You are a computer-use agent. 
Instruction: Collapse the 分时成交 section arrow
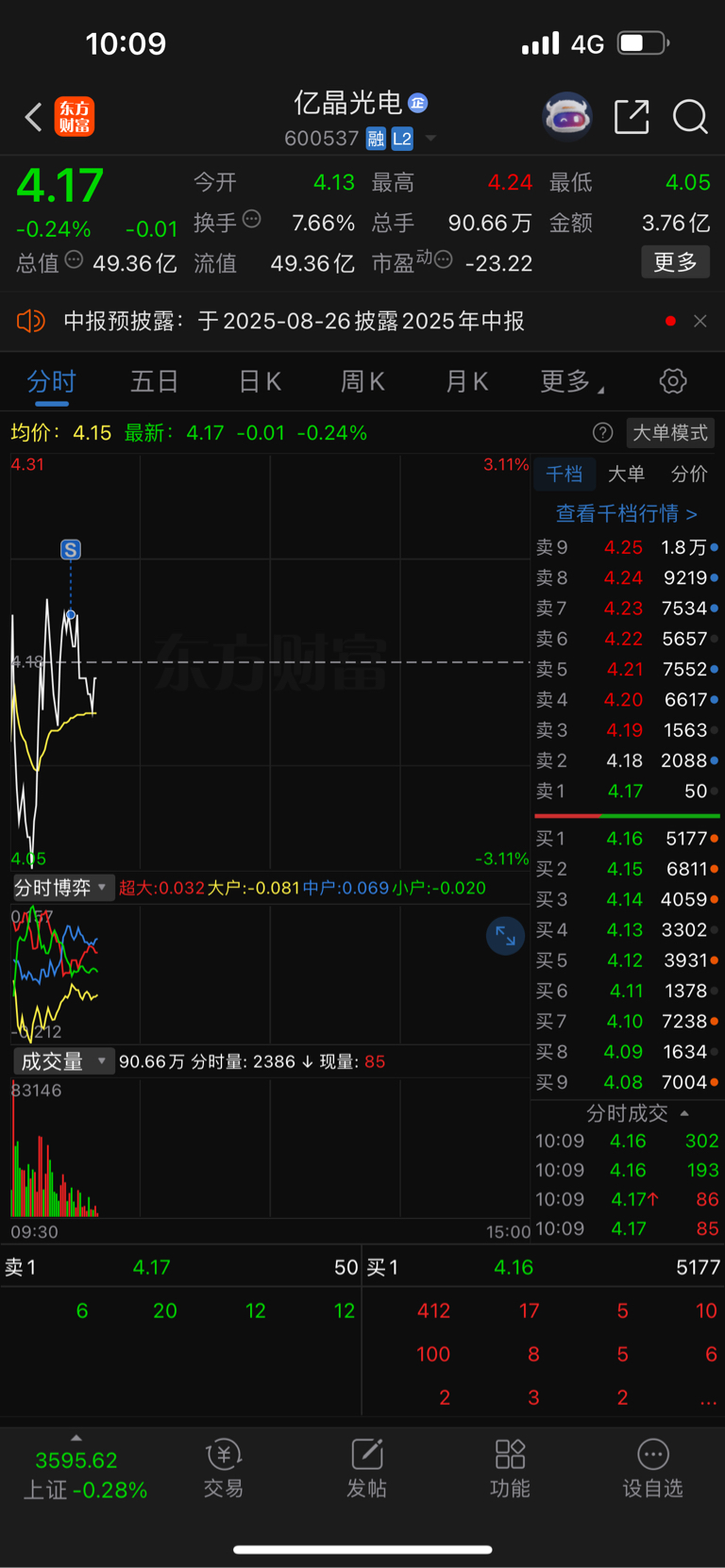tap(684, 1113)
